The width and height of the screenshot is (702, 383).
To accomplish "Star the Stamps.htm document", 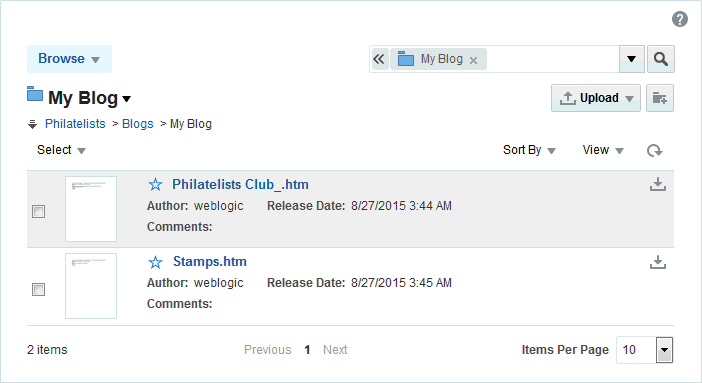I will click(x=155, y=262).
